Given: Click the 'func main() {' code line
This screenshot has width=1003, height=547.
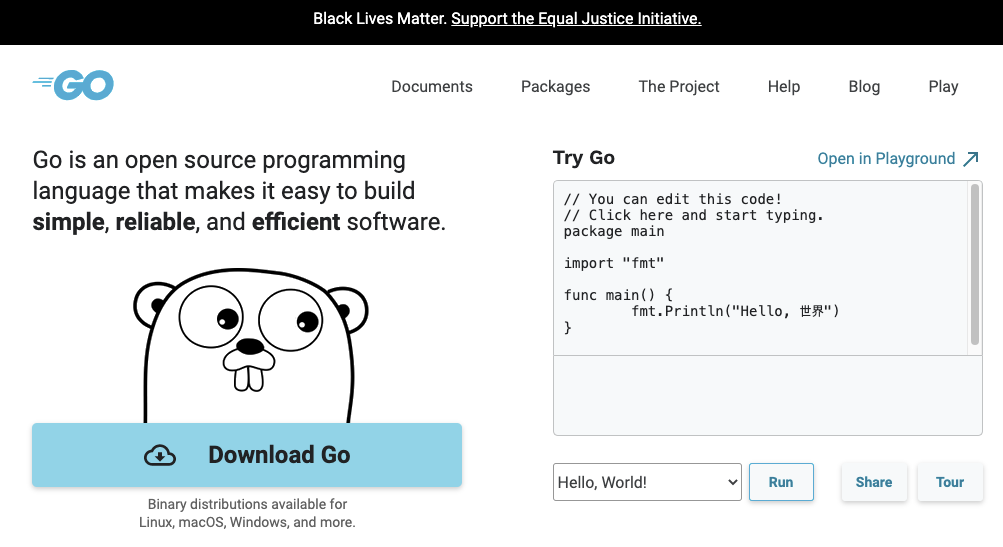Looking at the screenshot, I should click(x=618, y=295).
